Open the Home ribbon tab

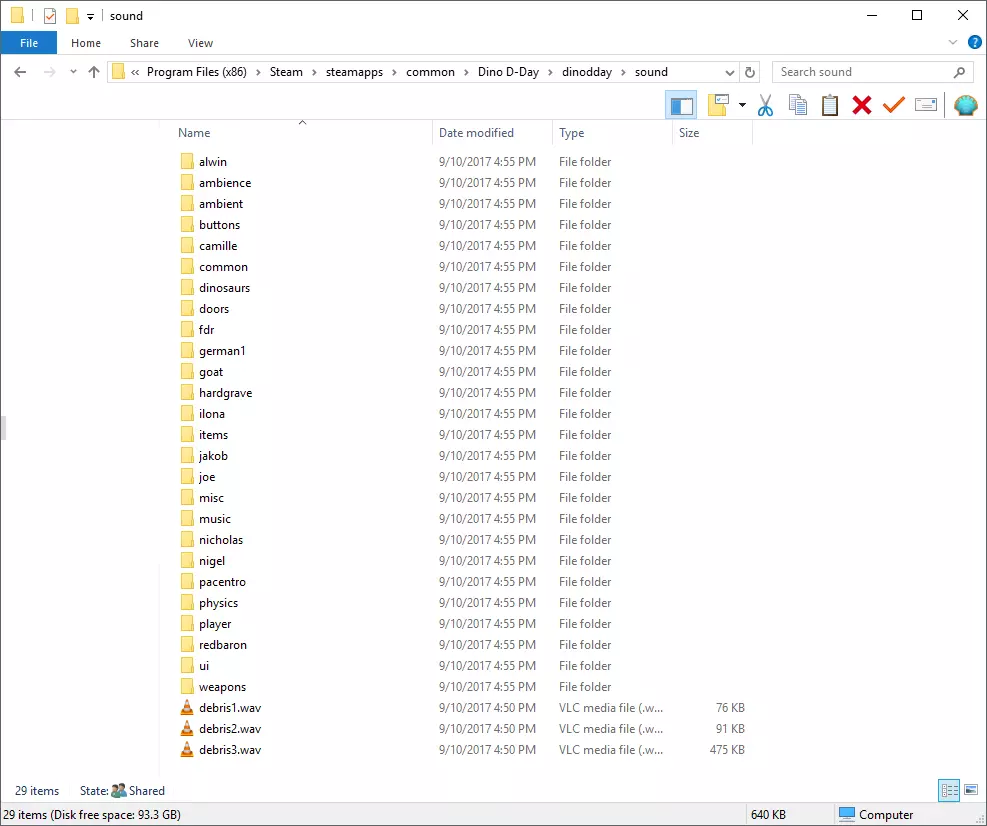click(86, 43)
